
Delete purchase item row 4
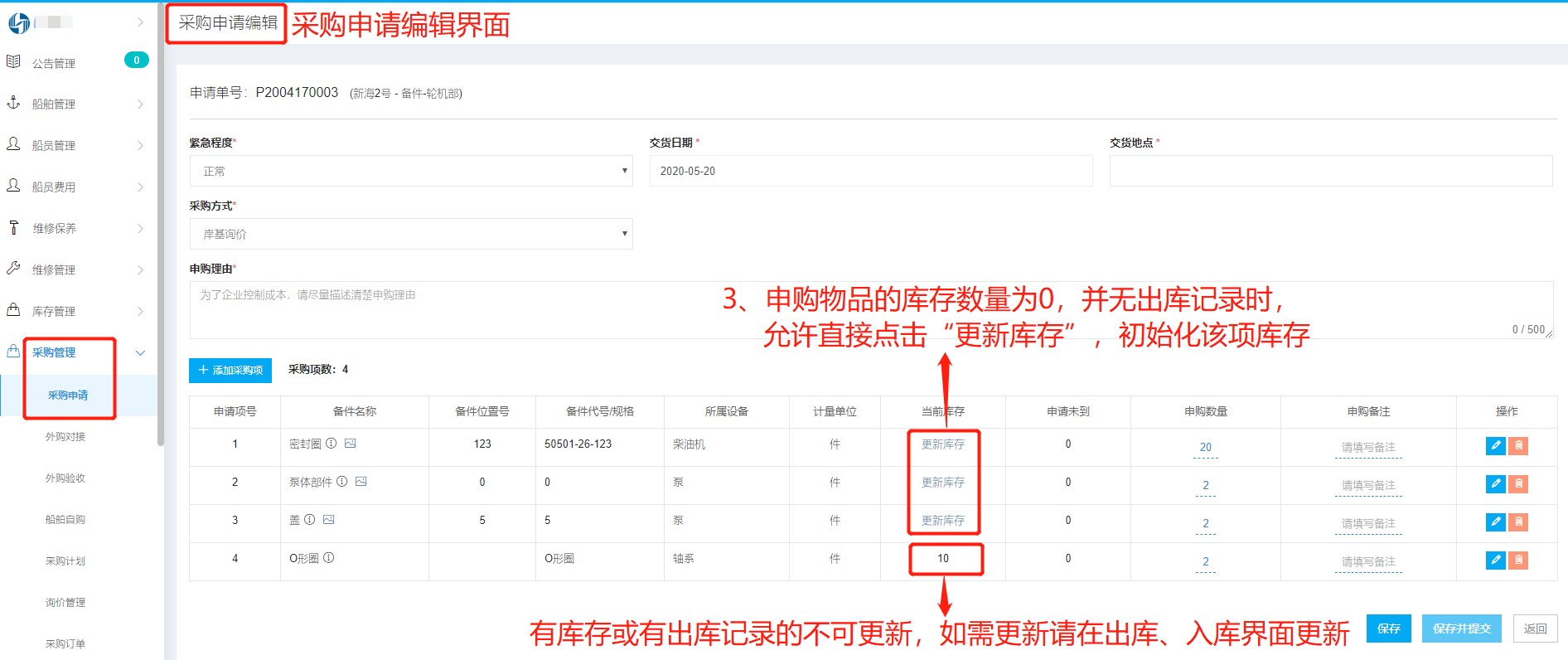pos(1518,561)
